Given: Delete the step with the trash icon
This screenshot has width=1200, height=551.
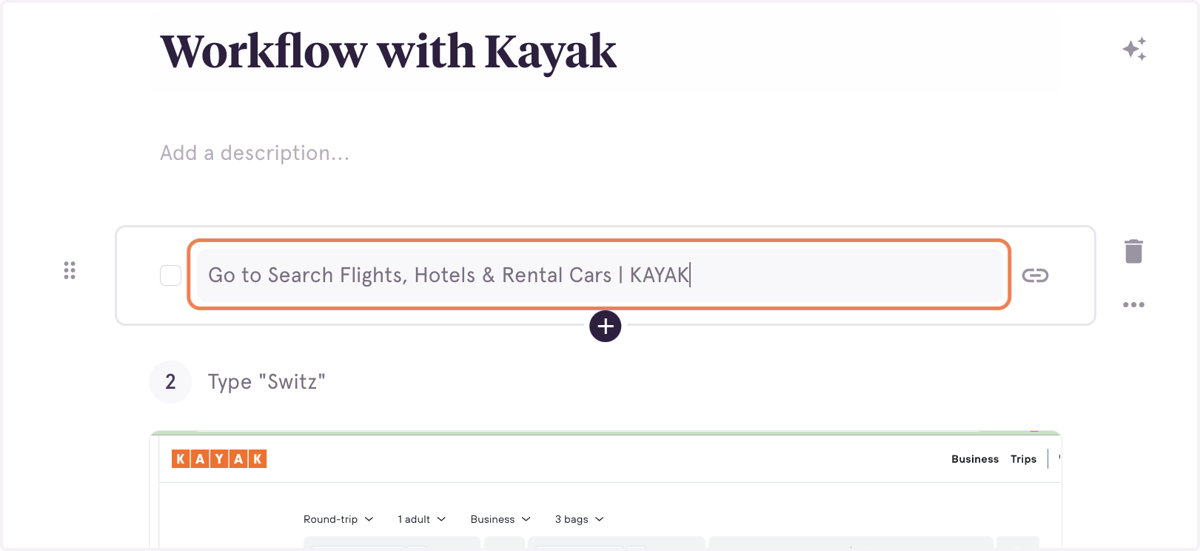Looking at the screenshot, I should (x=1133, y=251).
